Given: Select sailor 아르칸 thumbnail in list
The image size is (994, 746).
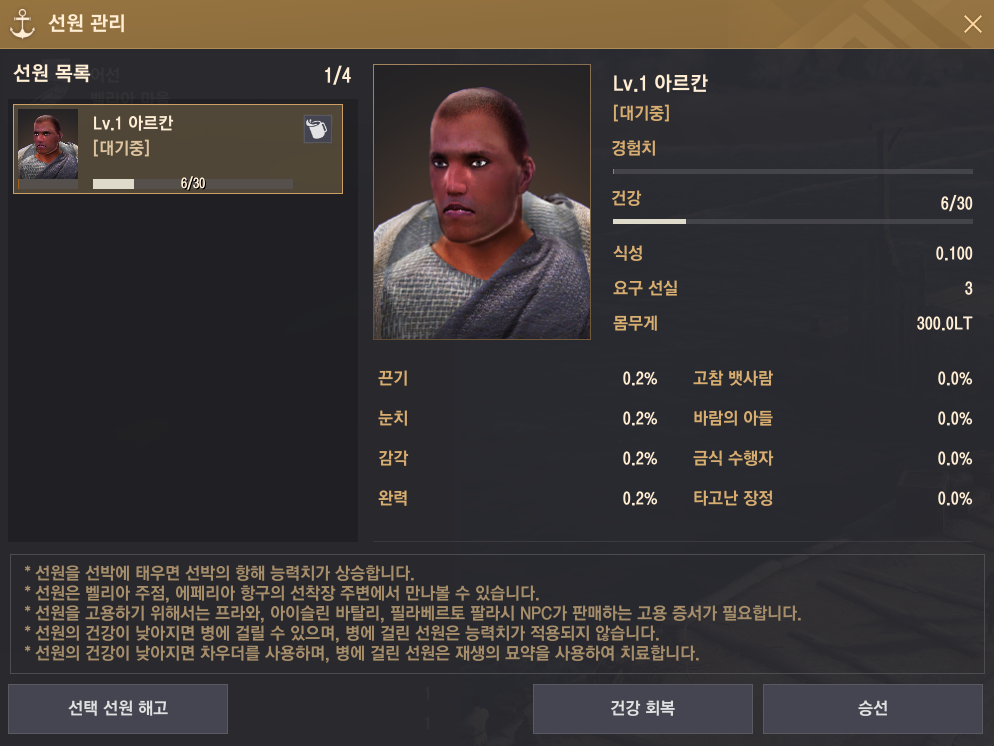Looking at the screenshot, I should [48, 144].
